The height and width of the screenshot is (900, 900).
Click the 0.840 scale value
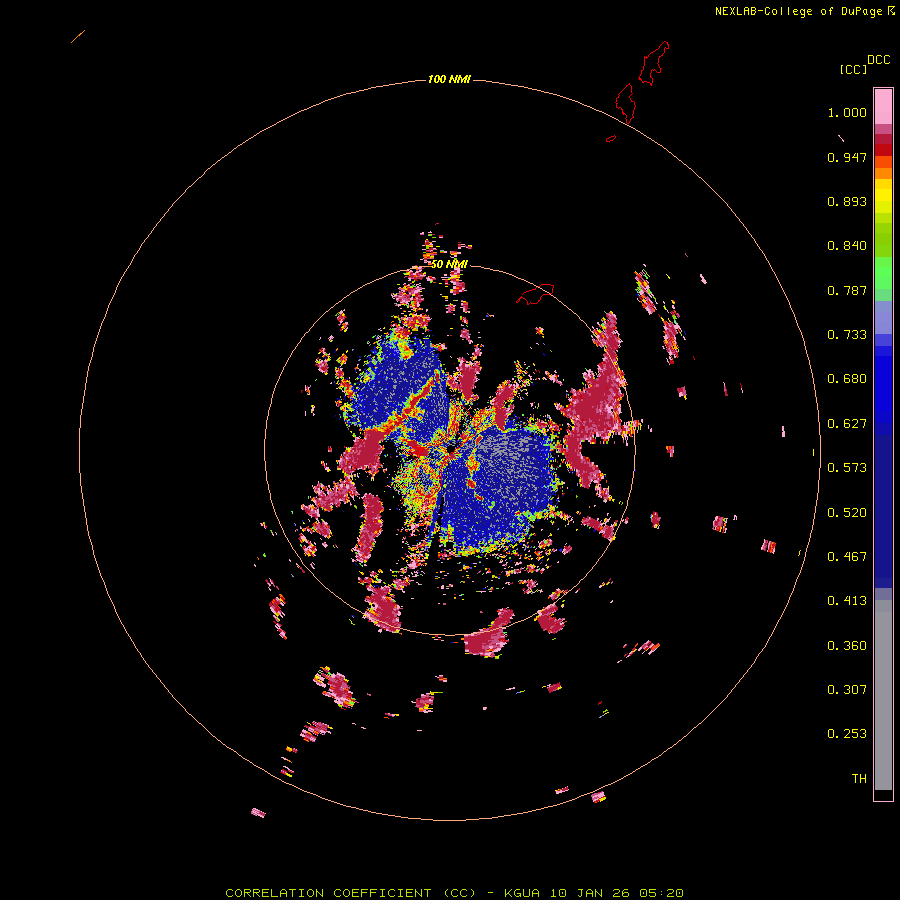click(x=847, y=246)
